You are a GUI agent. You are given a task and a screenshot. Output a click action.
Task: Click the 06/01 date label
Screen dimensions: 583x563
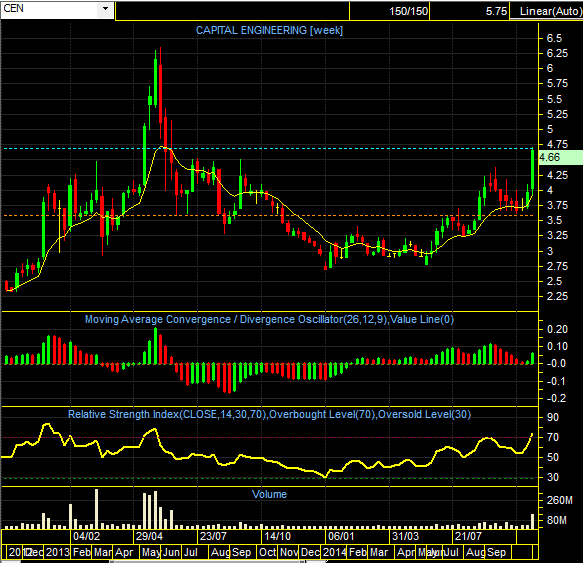pyautogui.click(x=341, y=536)
